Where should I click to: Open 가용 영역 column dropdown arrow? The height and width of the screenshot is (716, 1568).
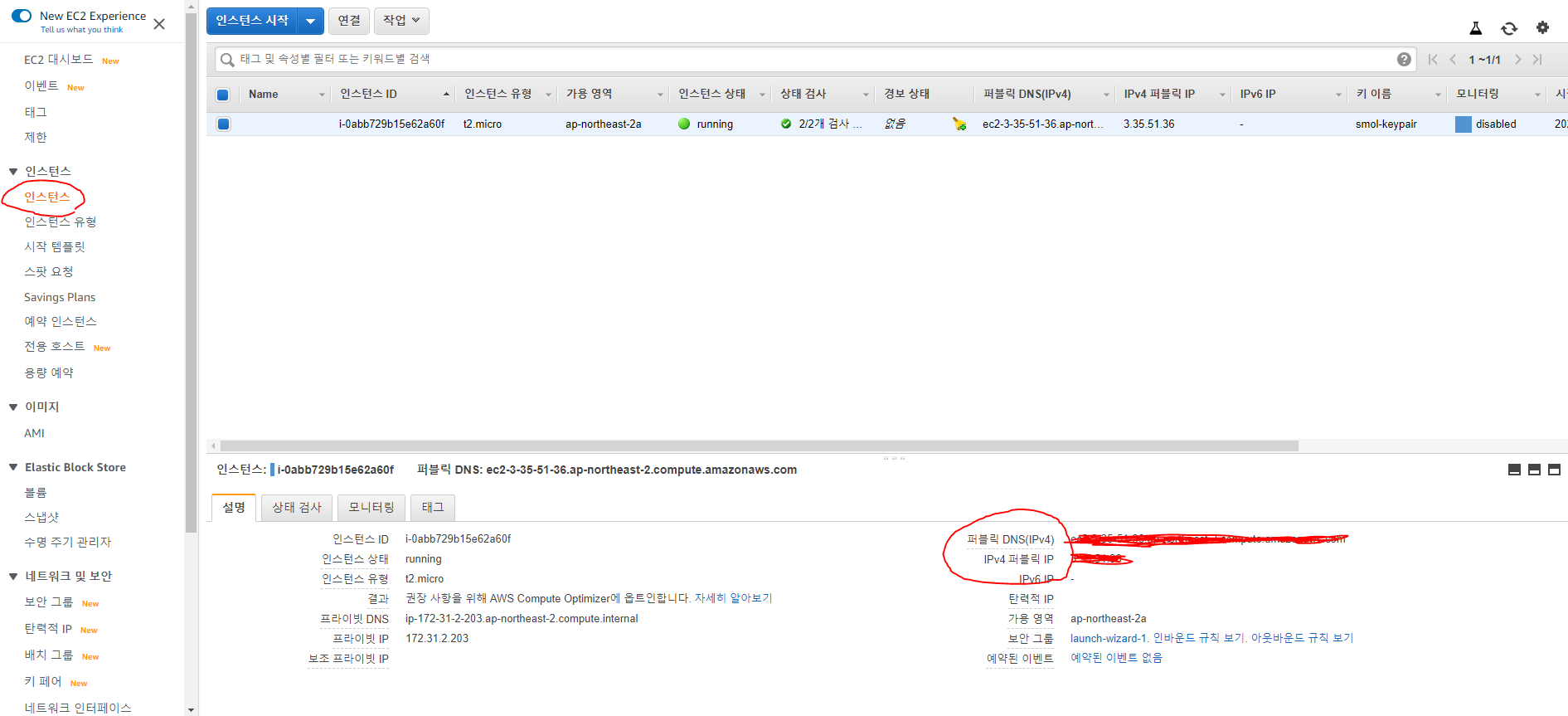(x=660, y=95)
